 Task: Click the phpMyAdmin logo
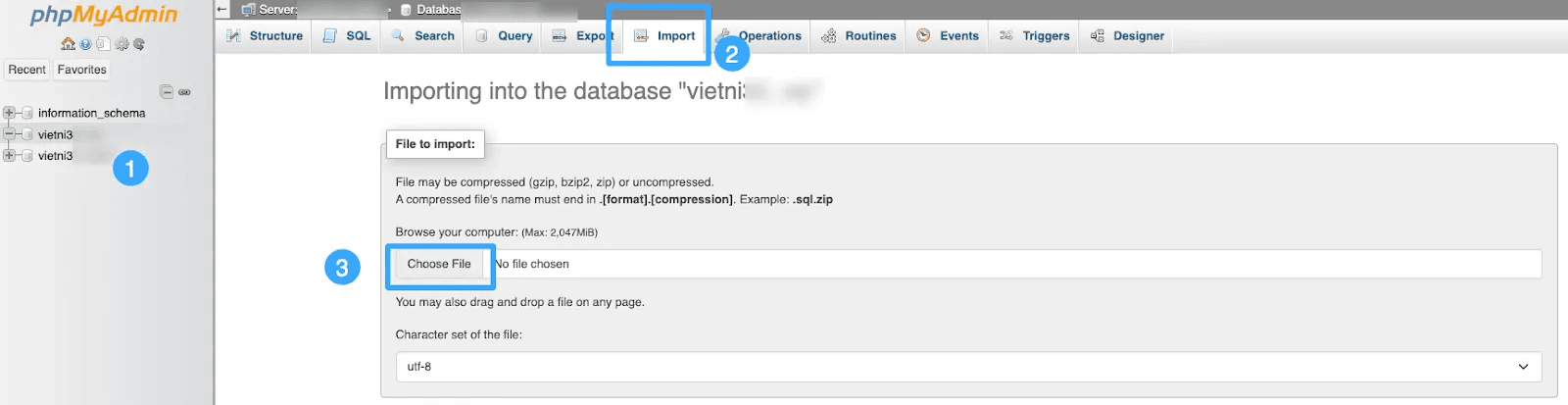tap(103, 15)
